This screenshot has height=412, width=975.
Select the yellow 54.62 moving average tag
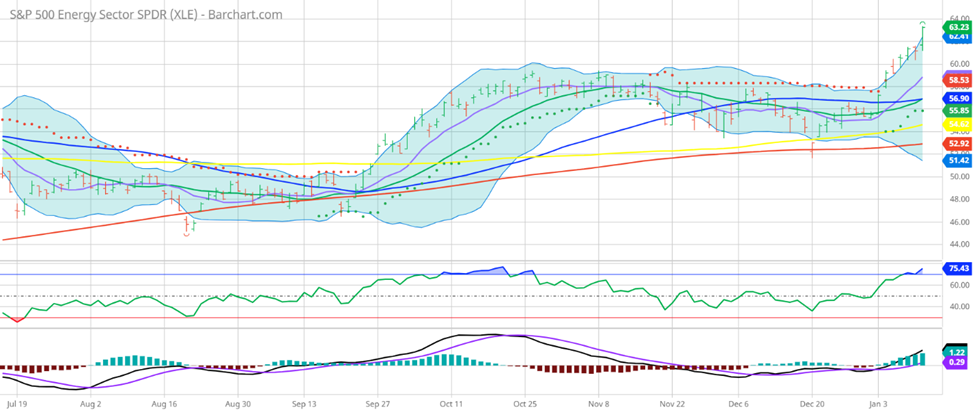pos(957,124)
